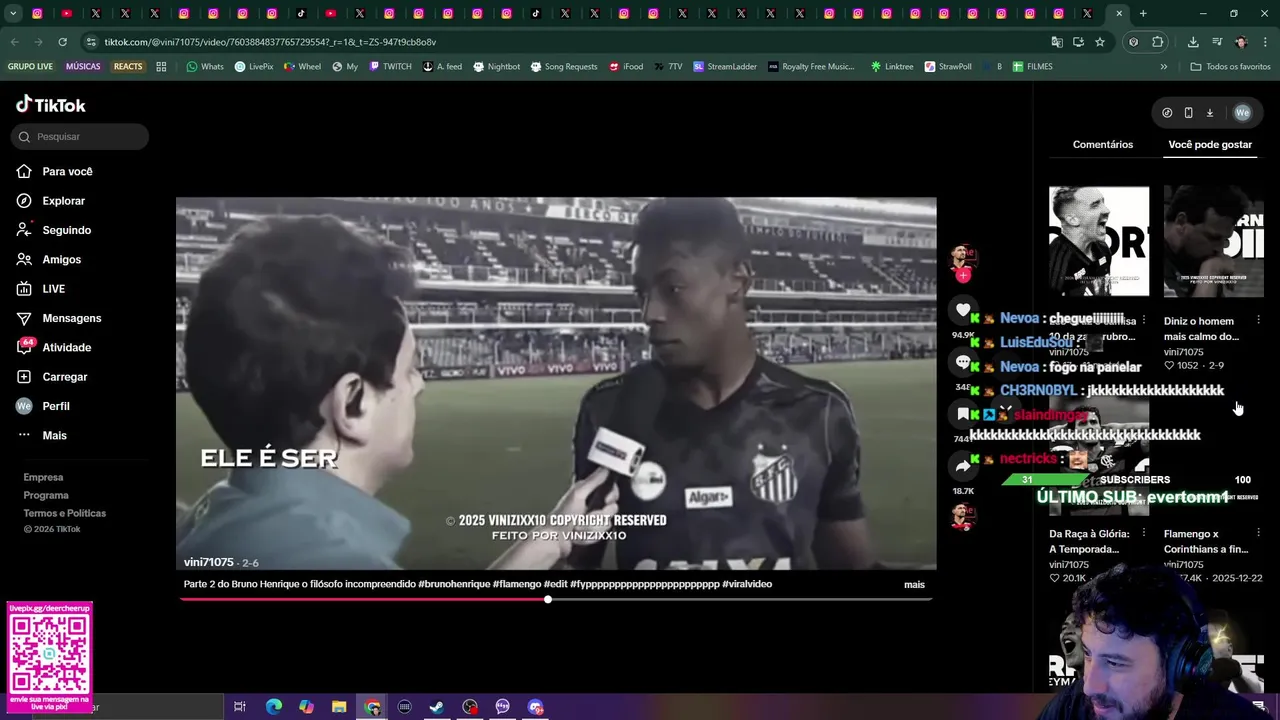Open the Da Raça à Glória video title
Image resolution: width=1280 pixels, height=720 pixels.
click(1089, 542)
